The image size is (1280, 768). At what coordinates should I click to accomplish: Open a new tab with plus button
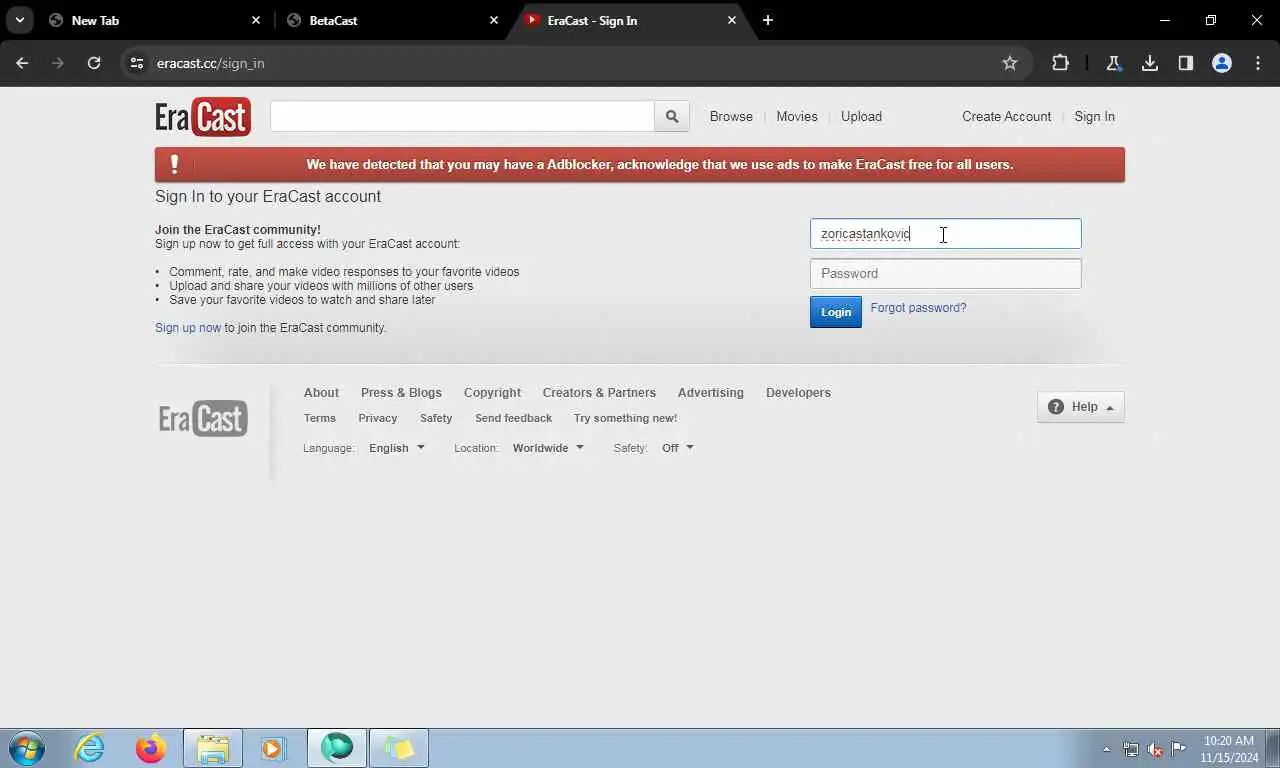point(768,20)
